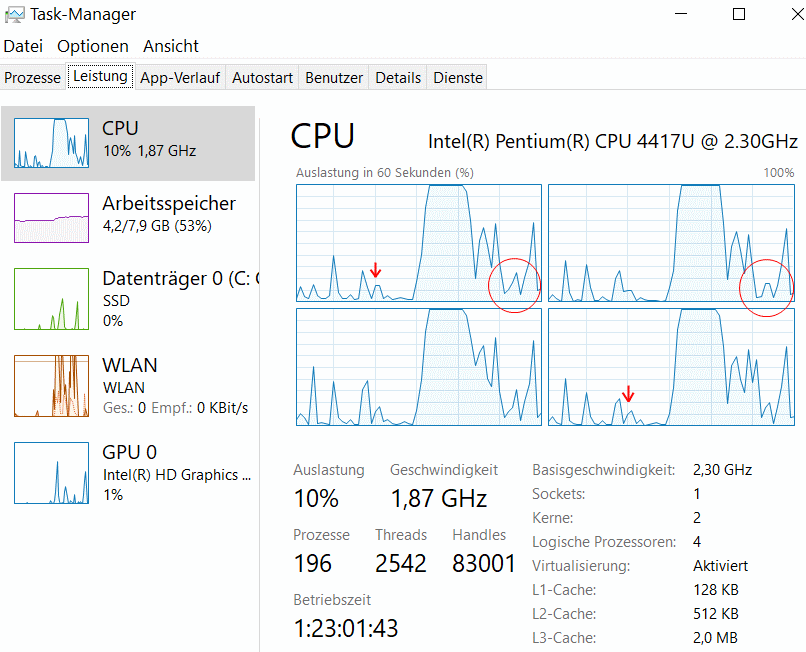Go to the Autostart tab
The width and height of the screenshot is (806, 652).
(x=262, y=78)
